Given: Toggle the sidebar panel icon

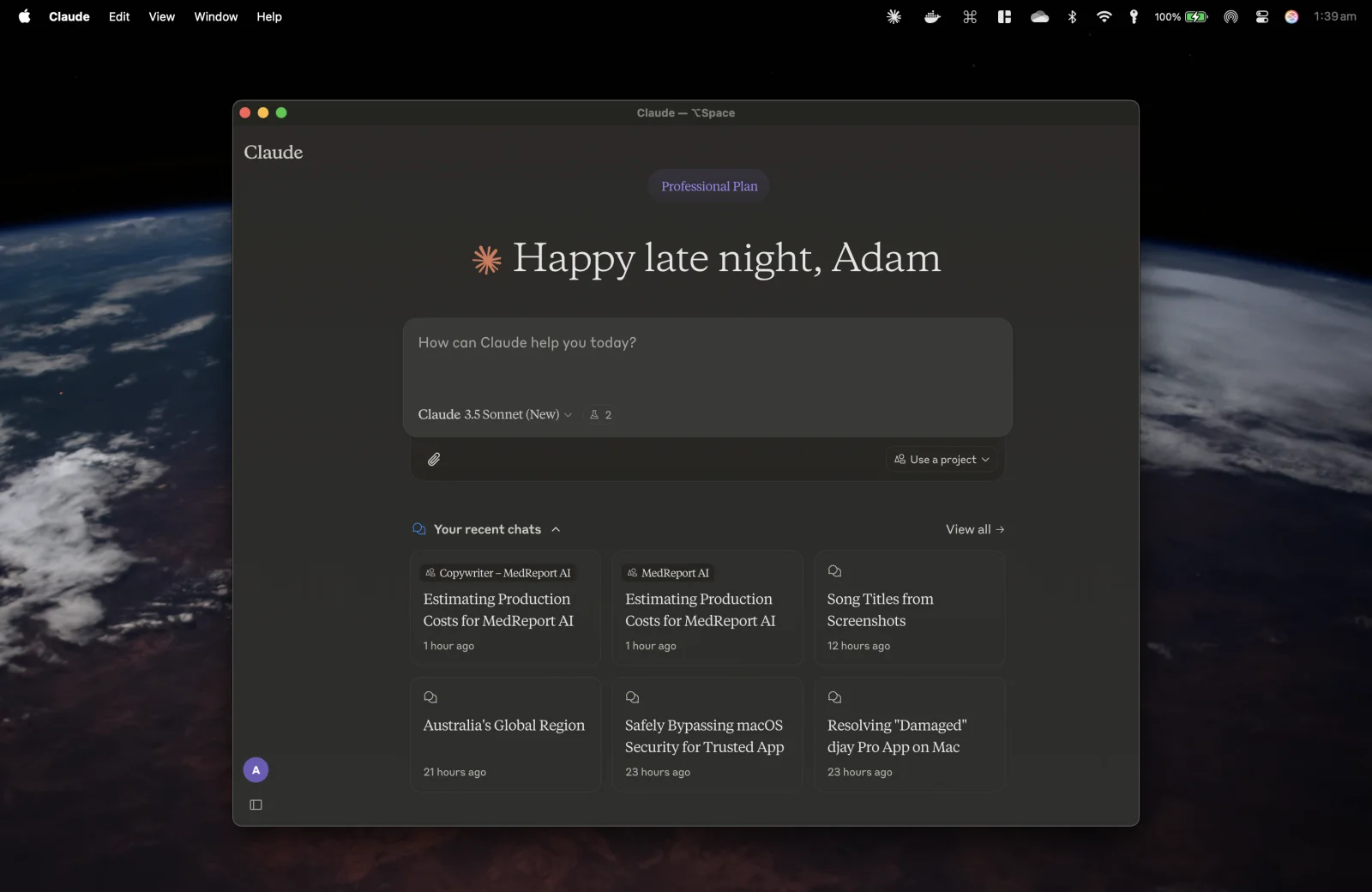Looking at the screenshot, I should (256, 805).
